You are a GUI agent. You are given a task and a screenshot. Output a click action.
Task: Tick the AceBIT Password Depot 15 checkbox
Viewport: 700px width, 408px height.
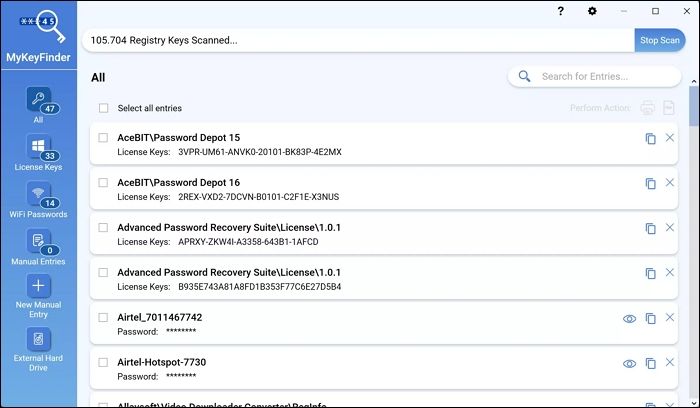(x=104, y=138)
